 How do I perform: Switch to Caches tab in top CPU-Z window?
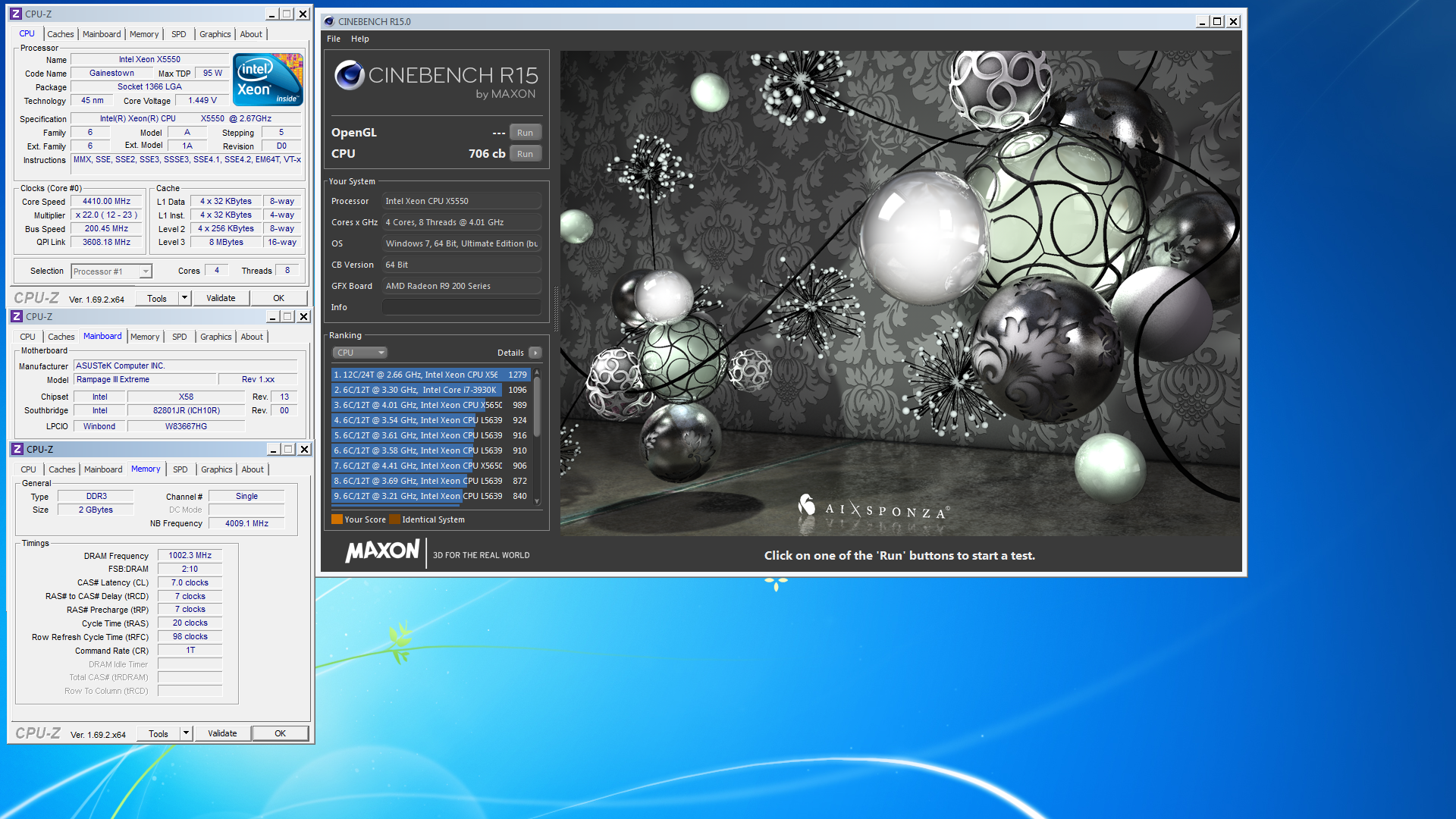pyautogui.click(x=60, y=34)
